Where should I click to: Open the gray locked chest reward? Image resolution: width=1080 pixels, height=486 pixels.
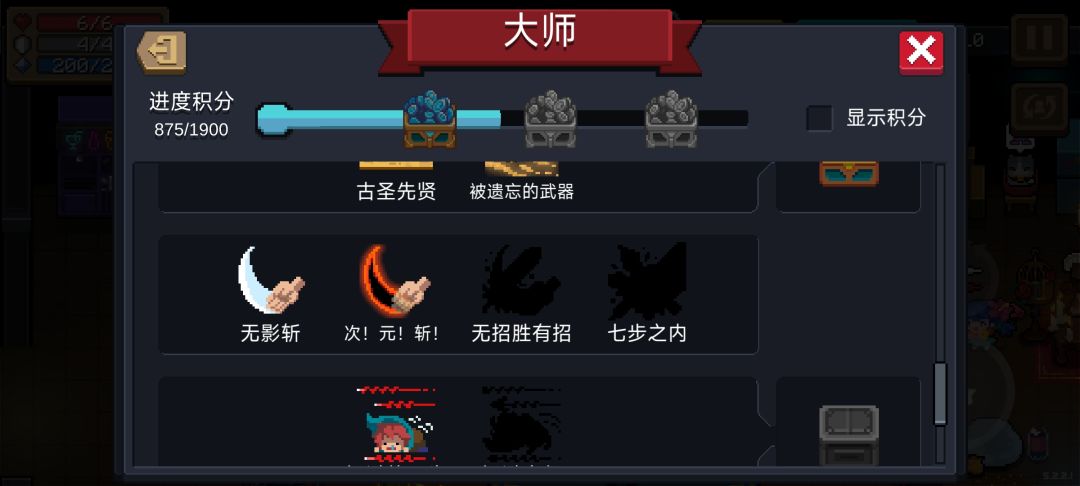coord(849,435)
